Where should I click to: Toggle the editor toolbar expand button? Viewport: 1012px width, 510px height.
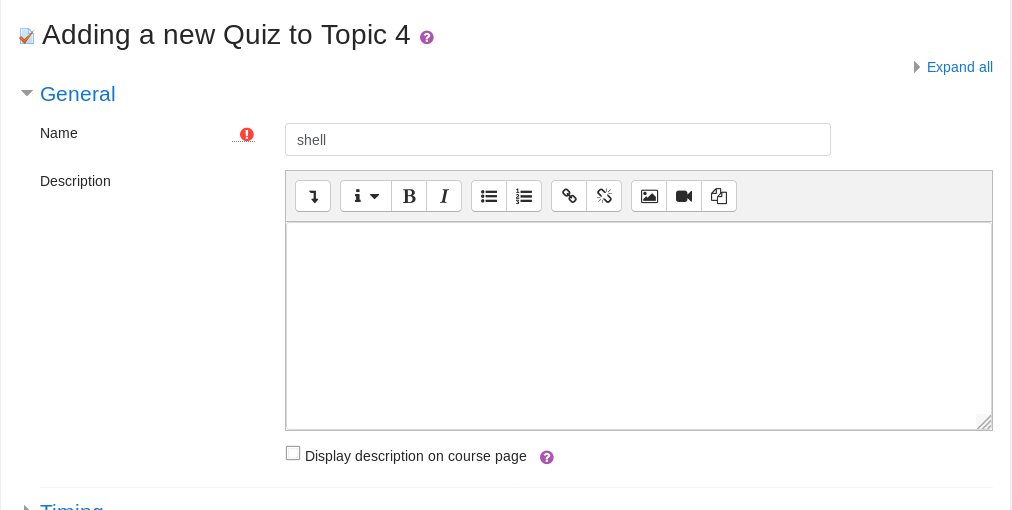[x=313, y=196]
